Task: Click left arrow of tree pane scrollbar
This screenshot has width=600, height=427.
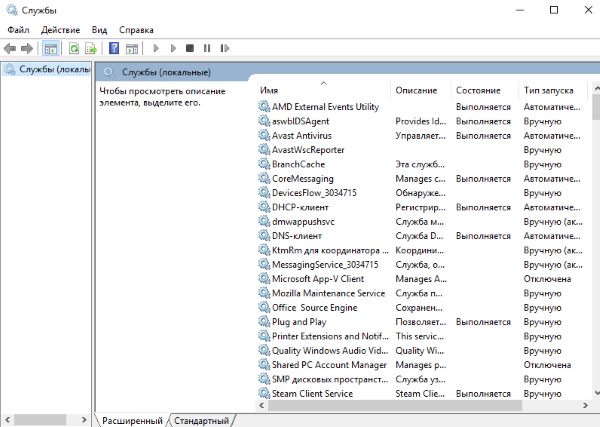Action: pyautogui.click(x=7, y=420)
